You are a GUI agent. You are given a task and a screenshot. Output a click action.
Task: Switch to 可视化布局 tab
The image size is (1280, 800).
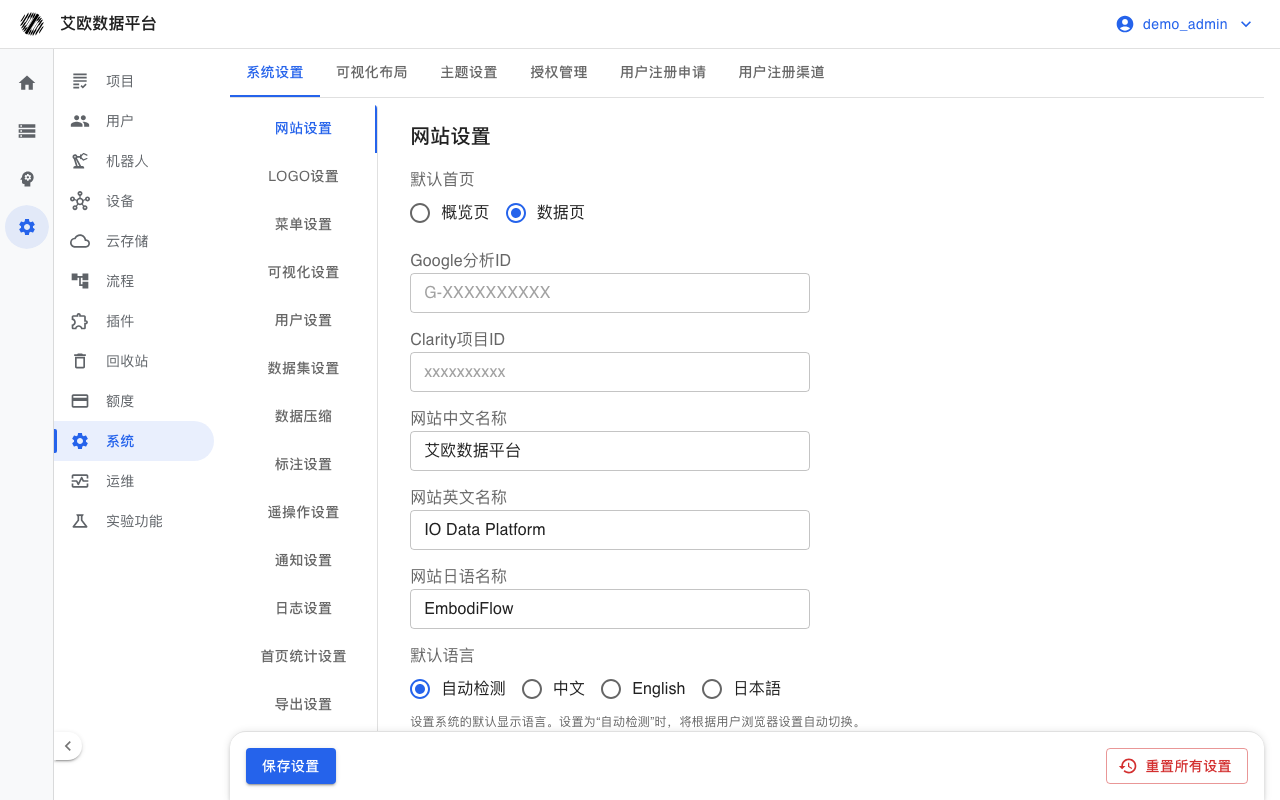click(372, 72)
